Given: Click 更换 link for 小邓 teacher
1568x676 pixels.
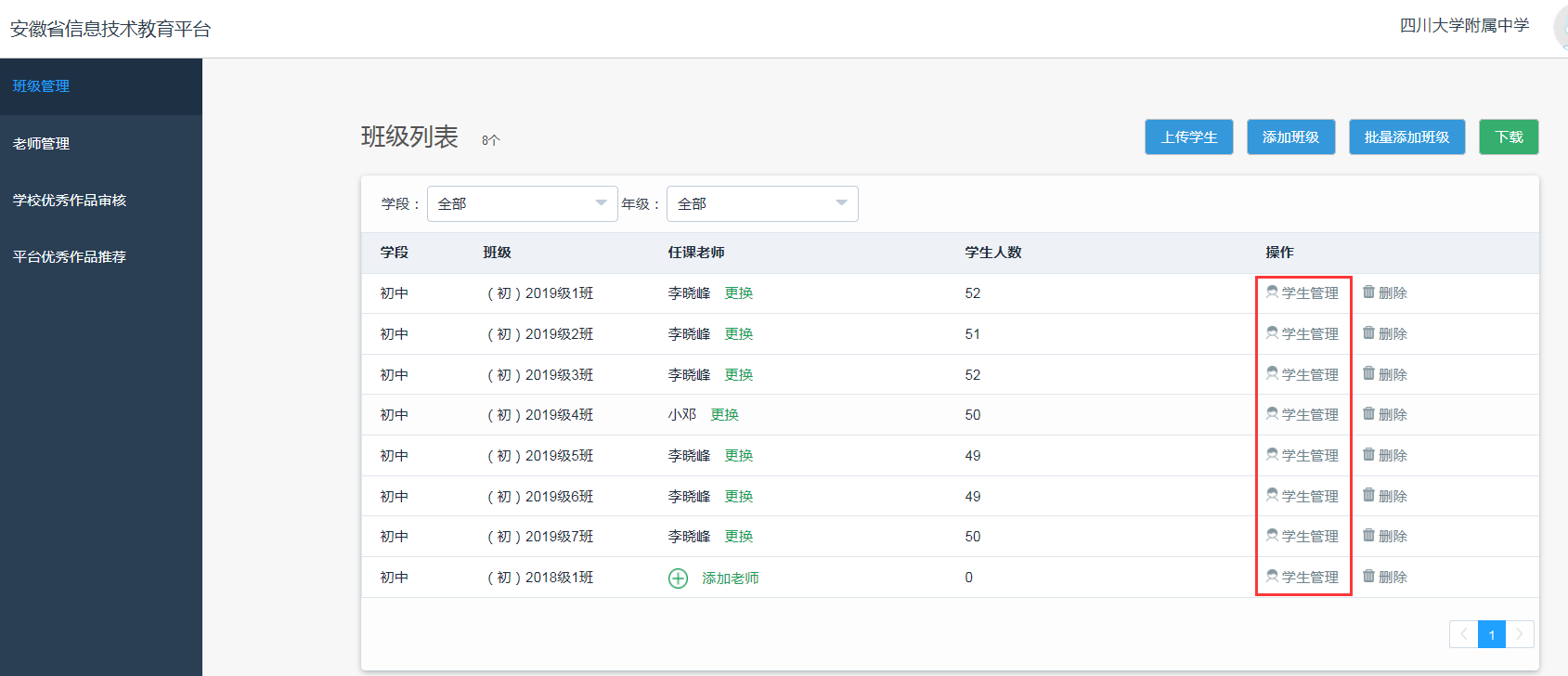Looking at the screenshot, I should 724,415.
